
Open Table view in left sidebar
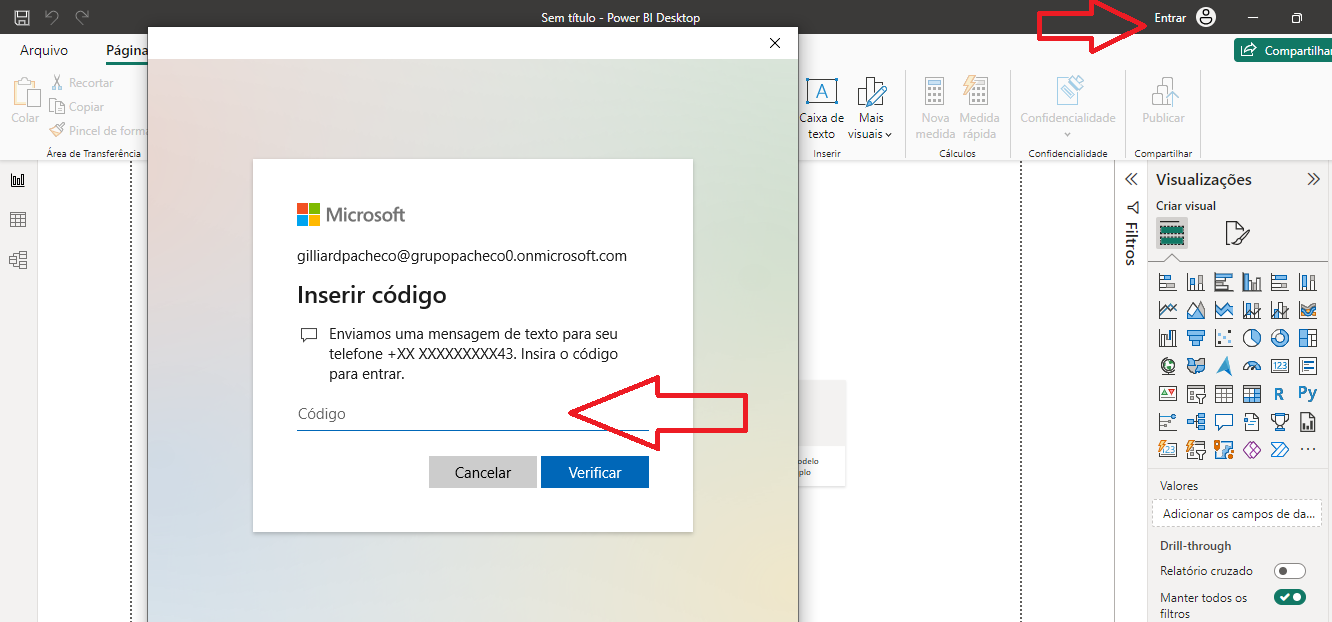(x=18, y=220)
